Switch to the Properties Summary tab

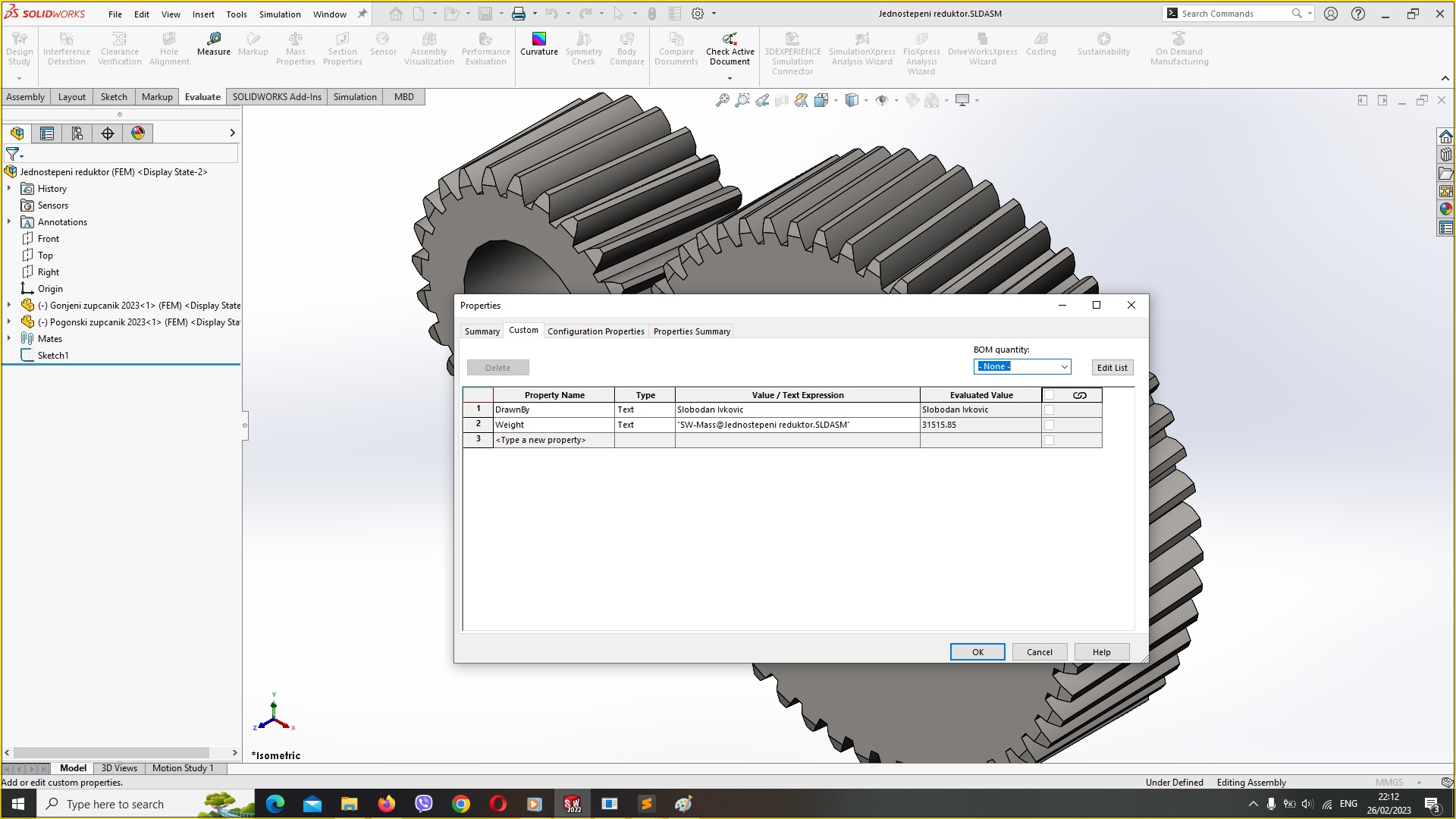(x=692, y=331)
